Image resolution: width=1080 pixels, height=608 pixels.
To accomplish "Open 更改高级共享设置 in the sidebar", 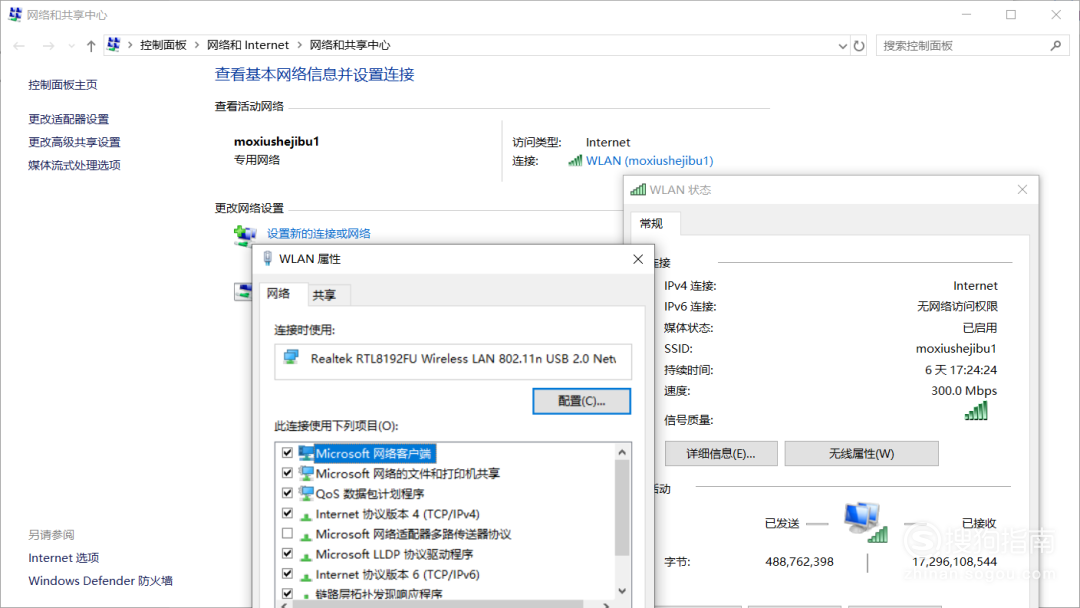I will click(x=74, y=142).
